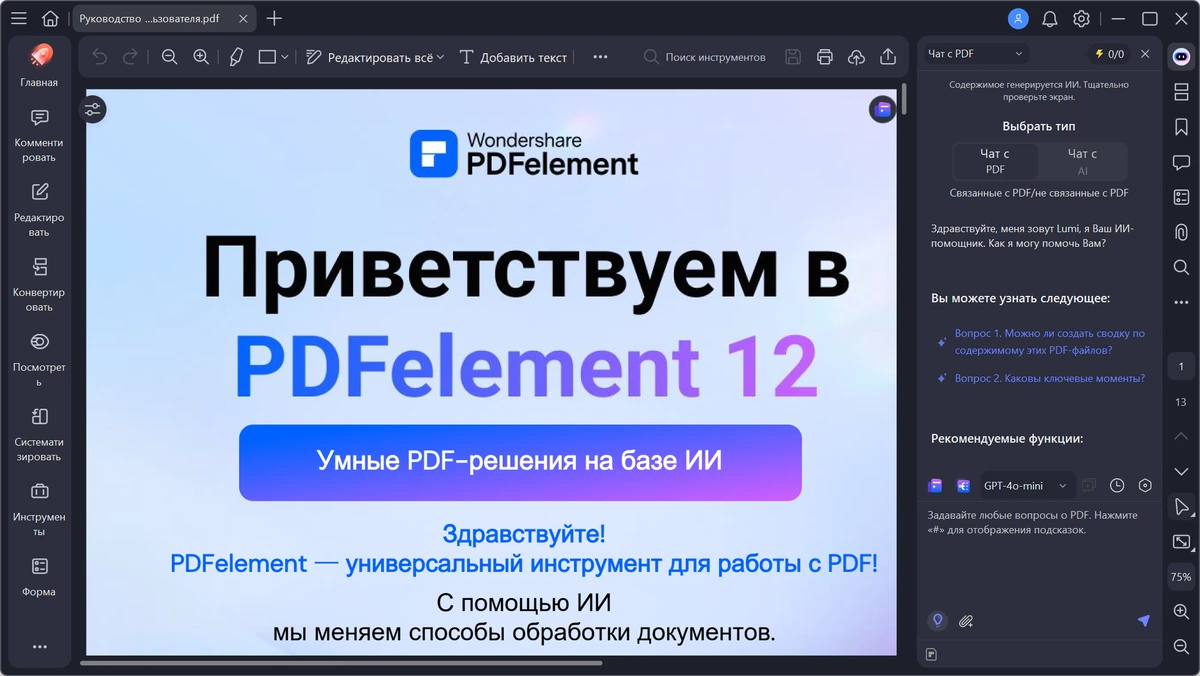Close the Руководство пользователя.pdf tab
Viewport: 1200px width, 676px height.
pyautogui.click(x=244, y=18)
